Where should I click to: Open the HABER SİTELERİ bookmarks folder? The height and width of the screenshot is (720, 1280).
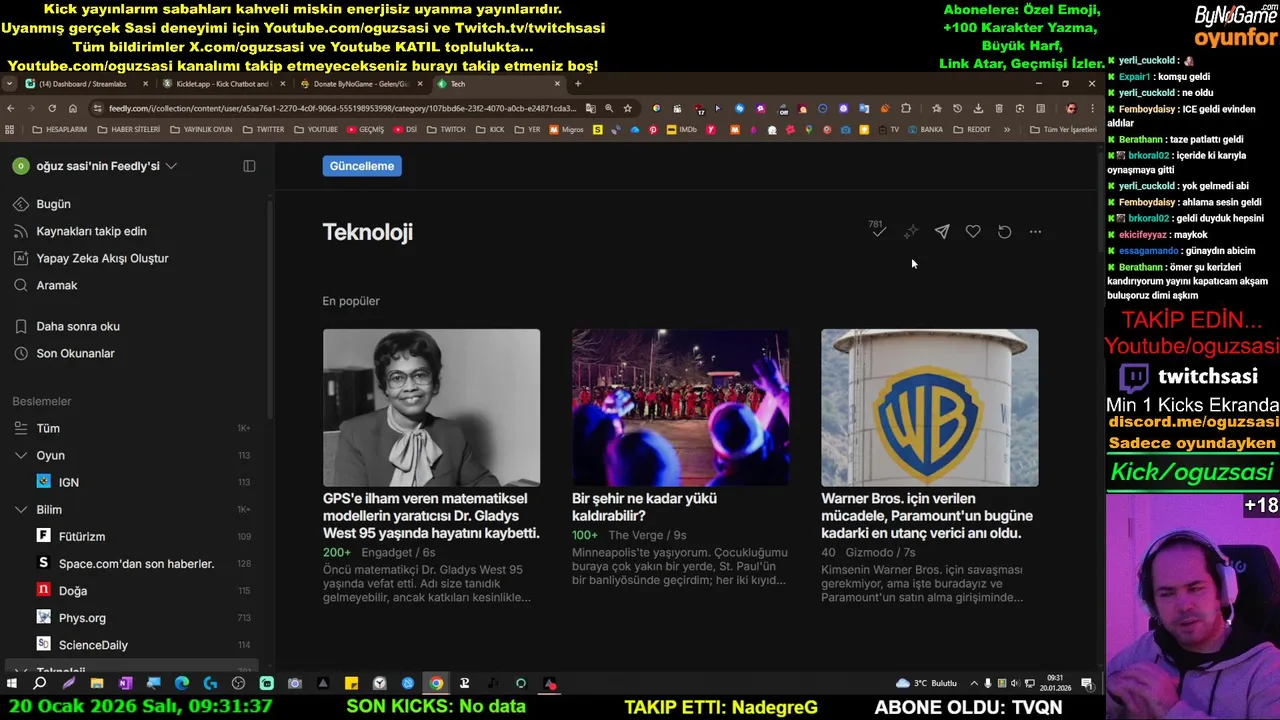pos(128,130)
